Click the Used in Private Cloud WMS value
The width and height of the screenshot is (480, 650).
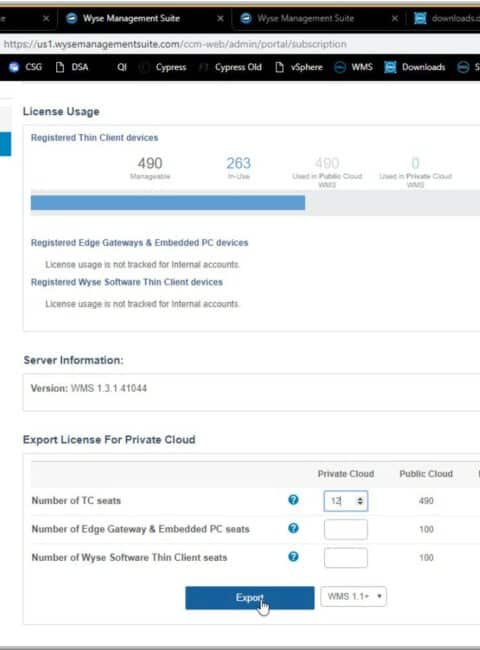(x=415, y=163)
